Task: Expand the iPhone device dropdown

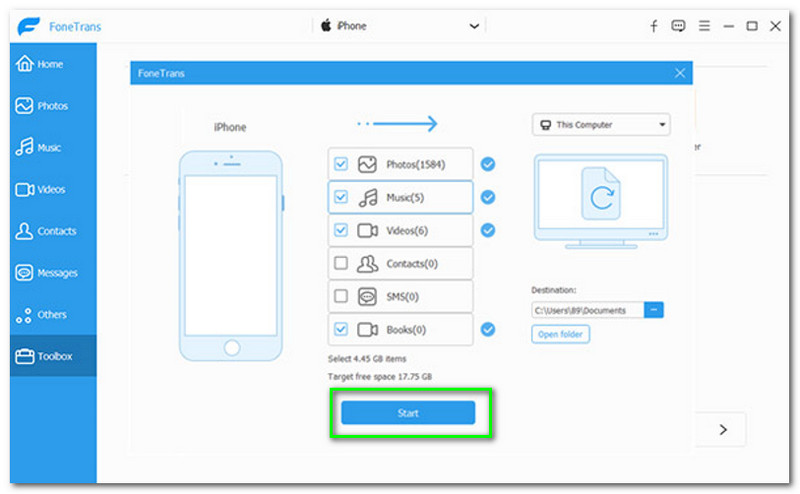Action: [x=399, y=26]
